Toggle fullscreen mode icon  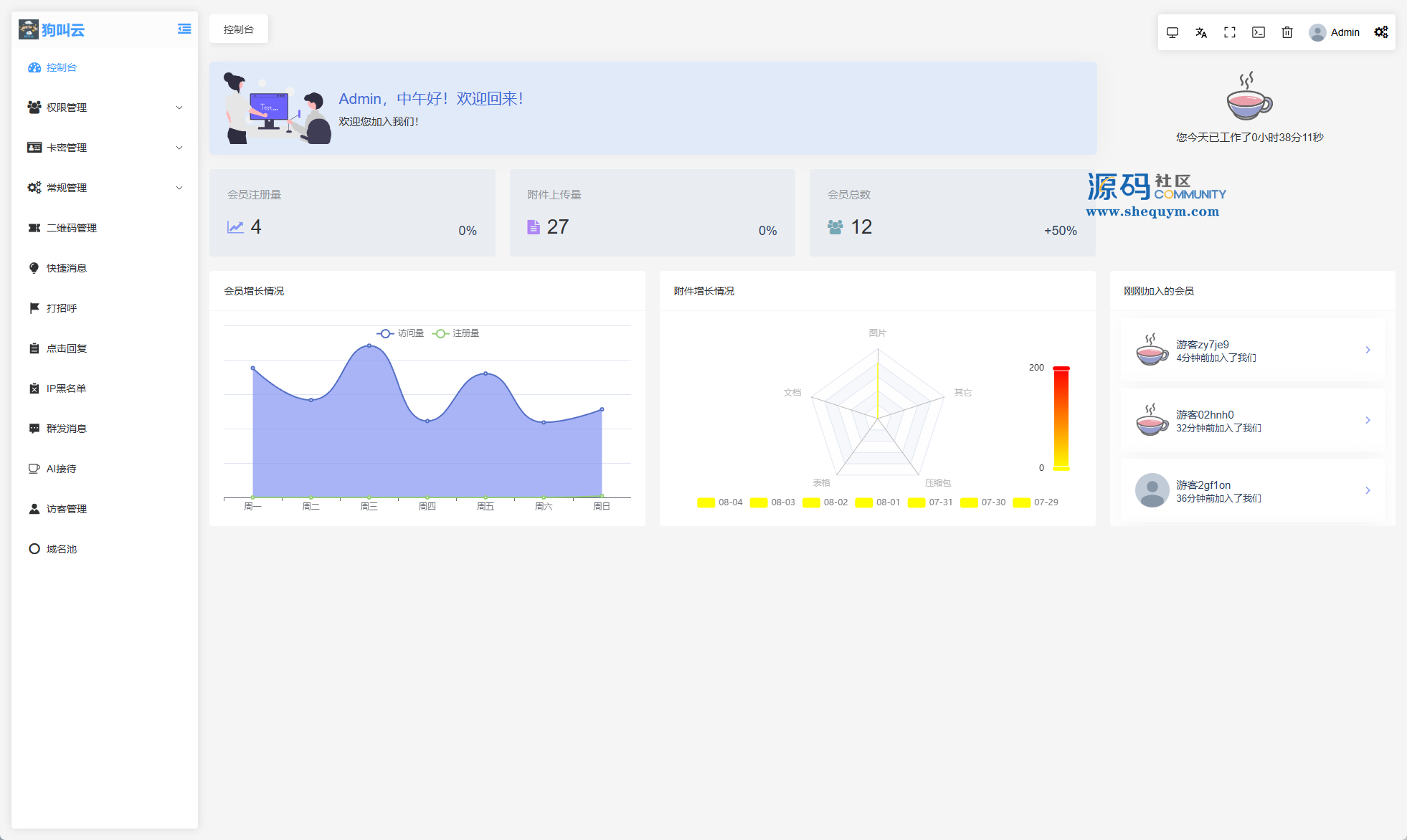coord(1230,32)
